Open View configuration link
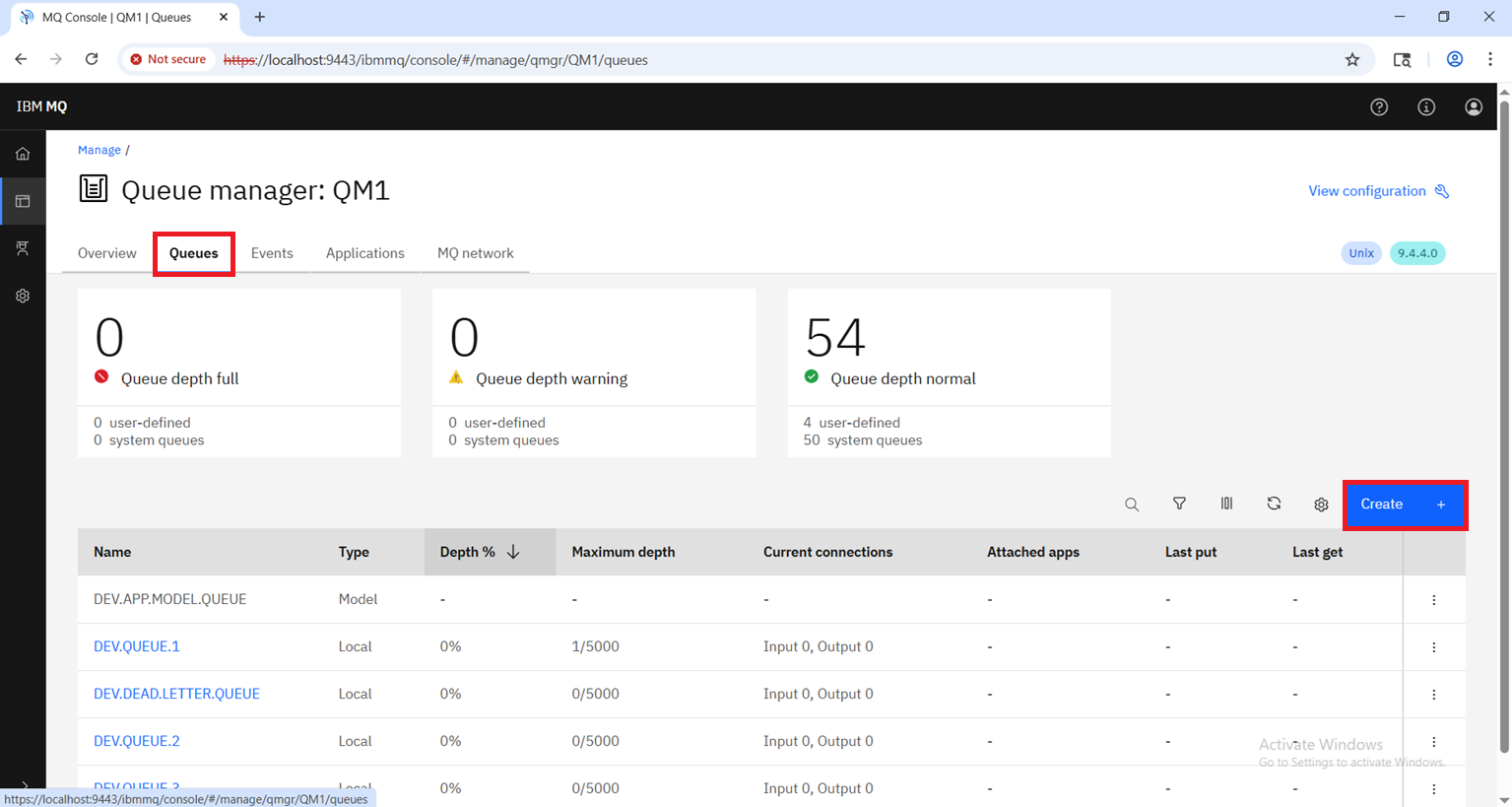 pyautogui.click(x=1378, y=191)
